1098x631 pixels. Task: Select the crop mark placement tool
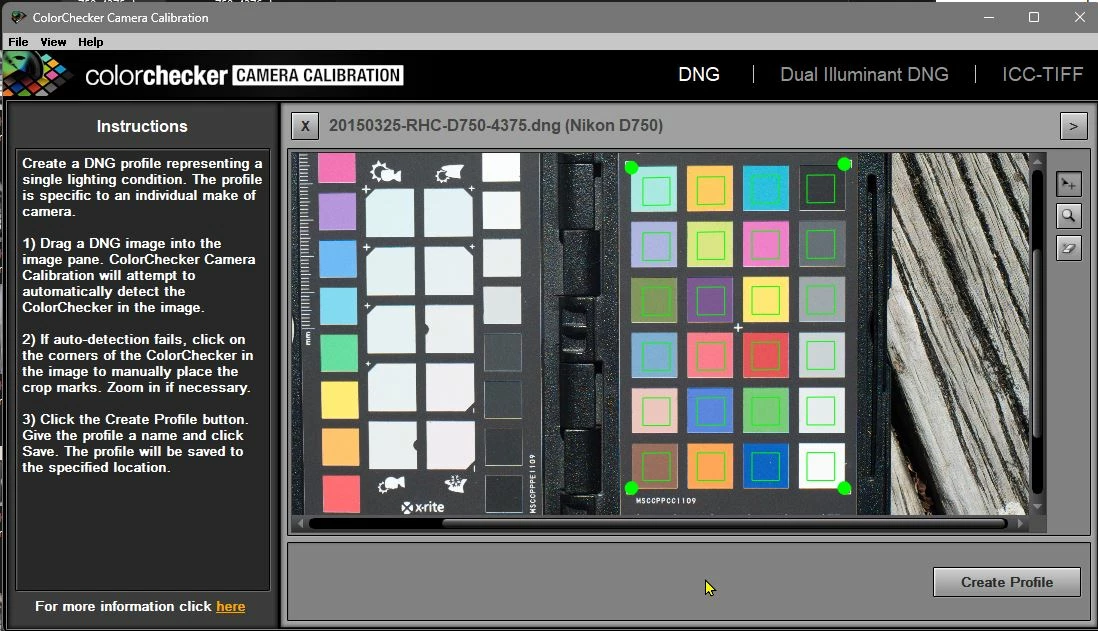pos(1069,184)
